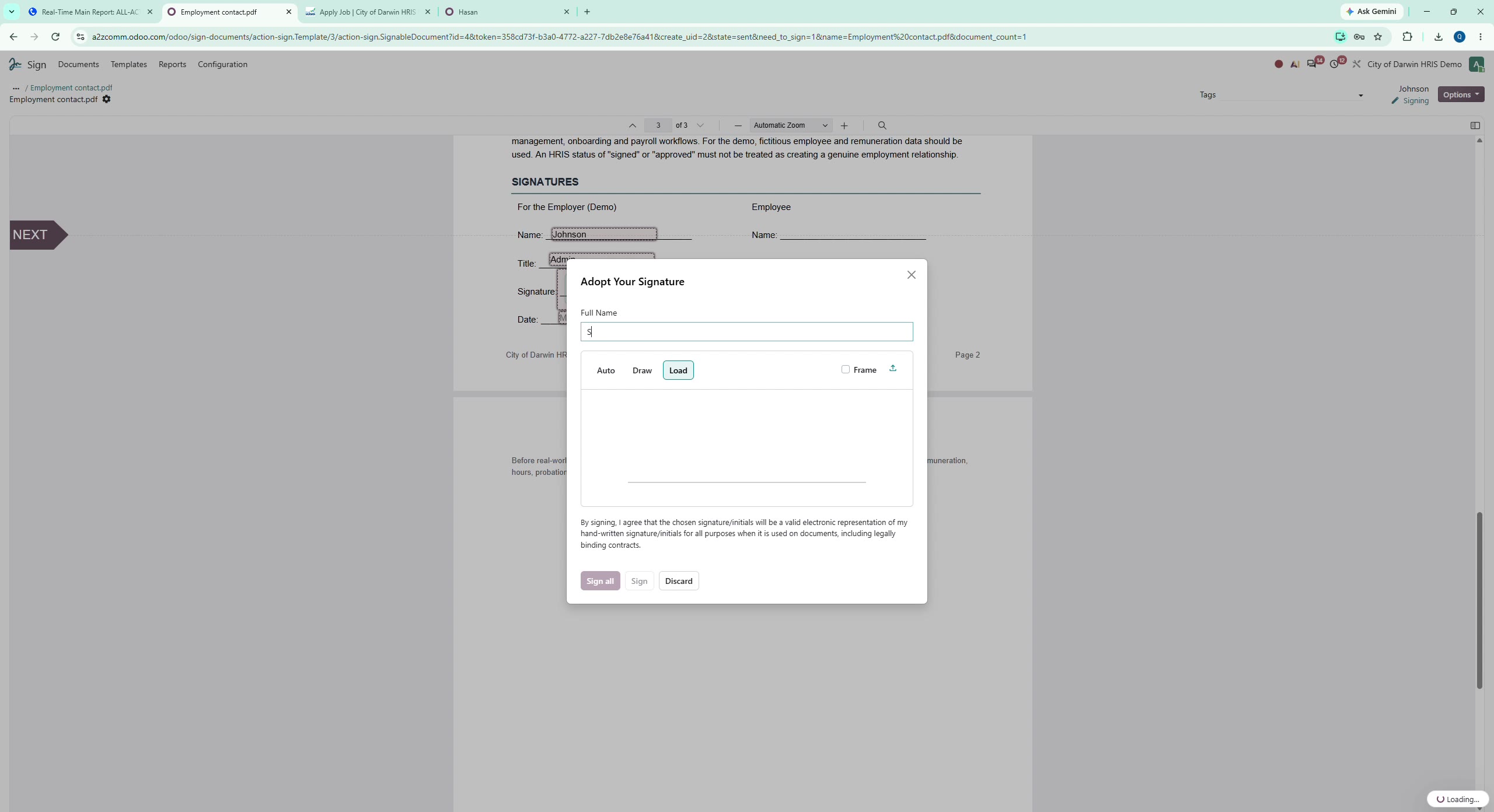1494x812 pixels.
Task: Click the breadcrumb ellipsis
Action: [16, 87]
